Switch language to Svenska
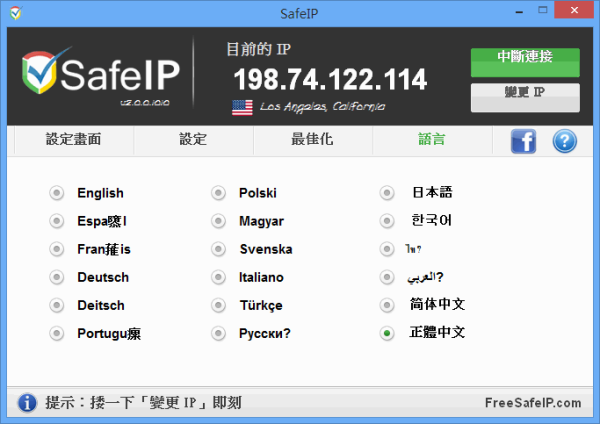 pyautogui.click(x=218, y=249)
